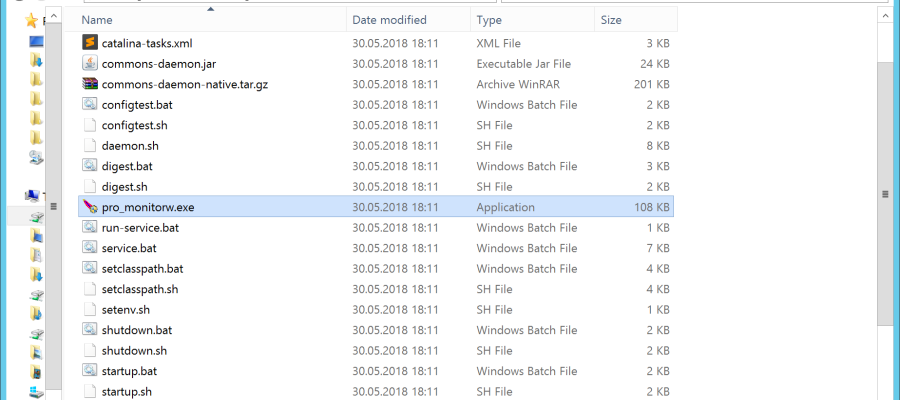Click the batch file icon for configtest.bat

pos(90,105)
